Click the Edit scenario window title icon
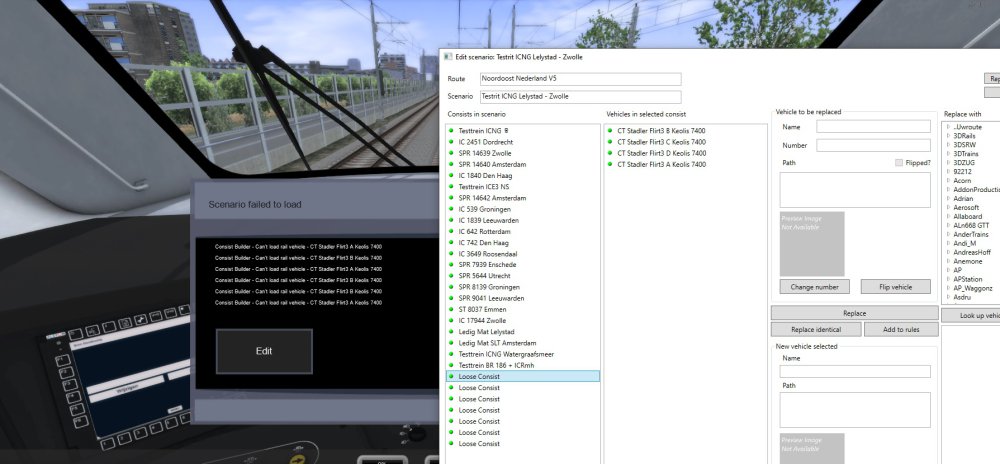 tap(447, 57)
